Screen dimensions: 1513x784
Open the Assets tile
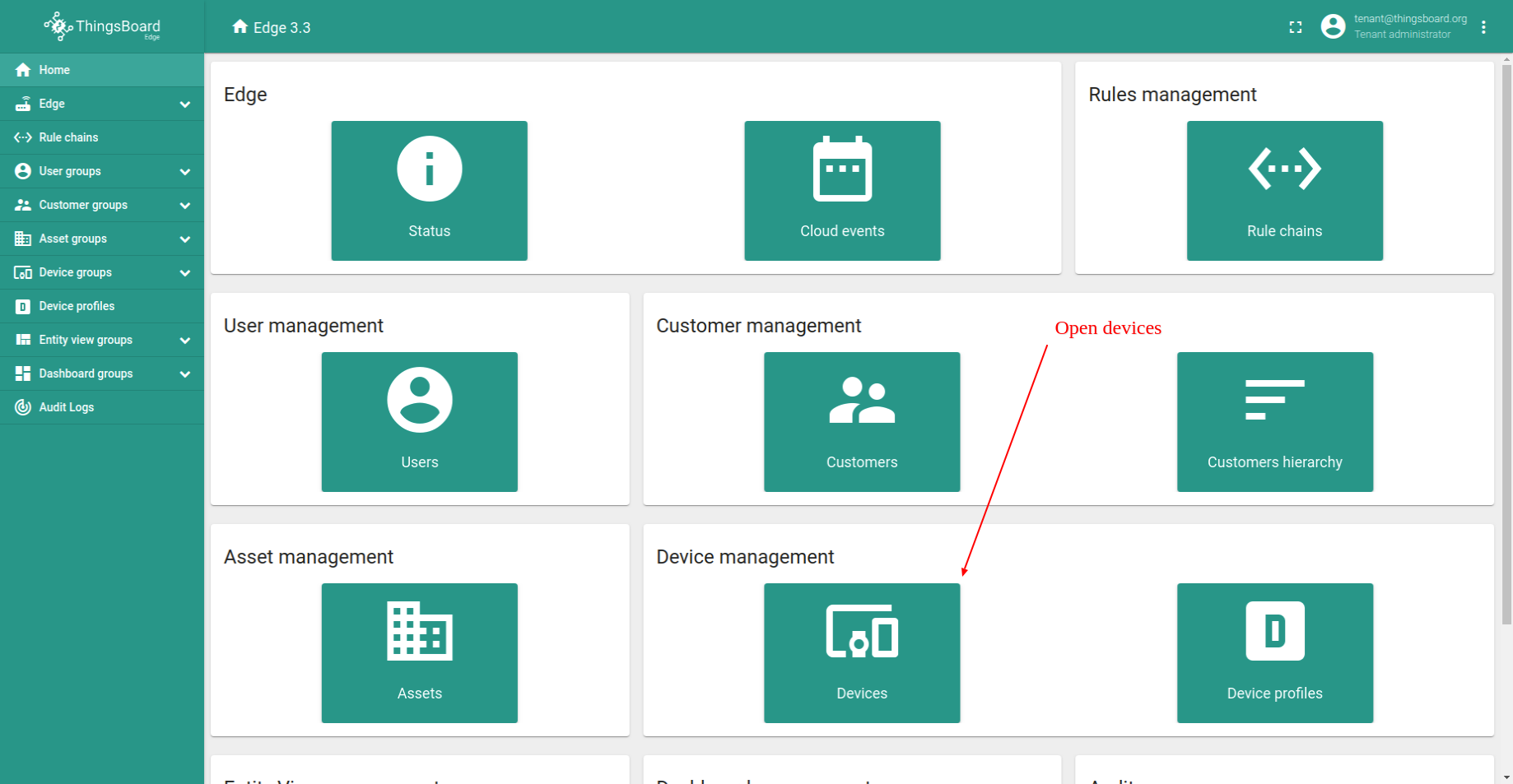pyautogui.click(x=419, y=653)
